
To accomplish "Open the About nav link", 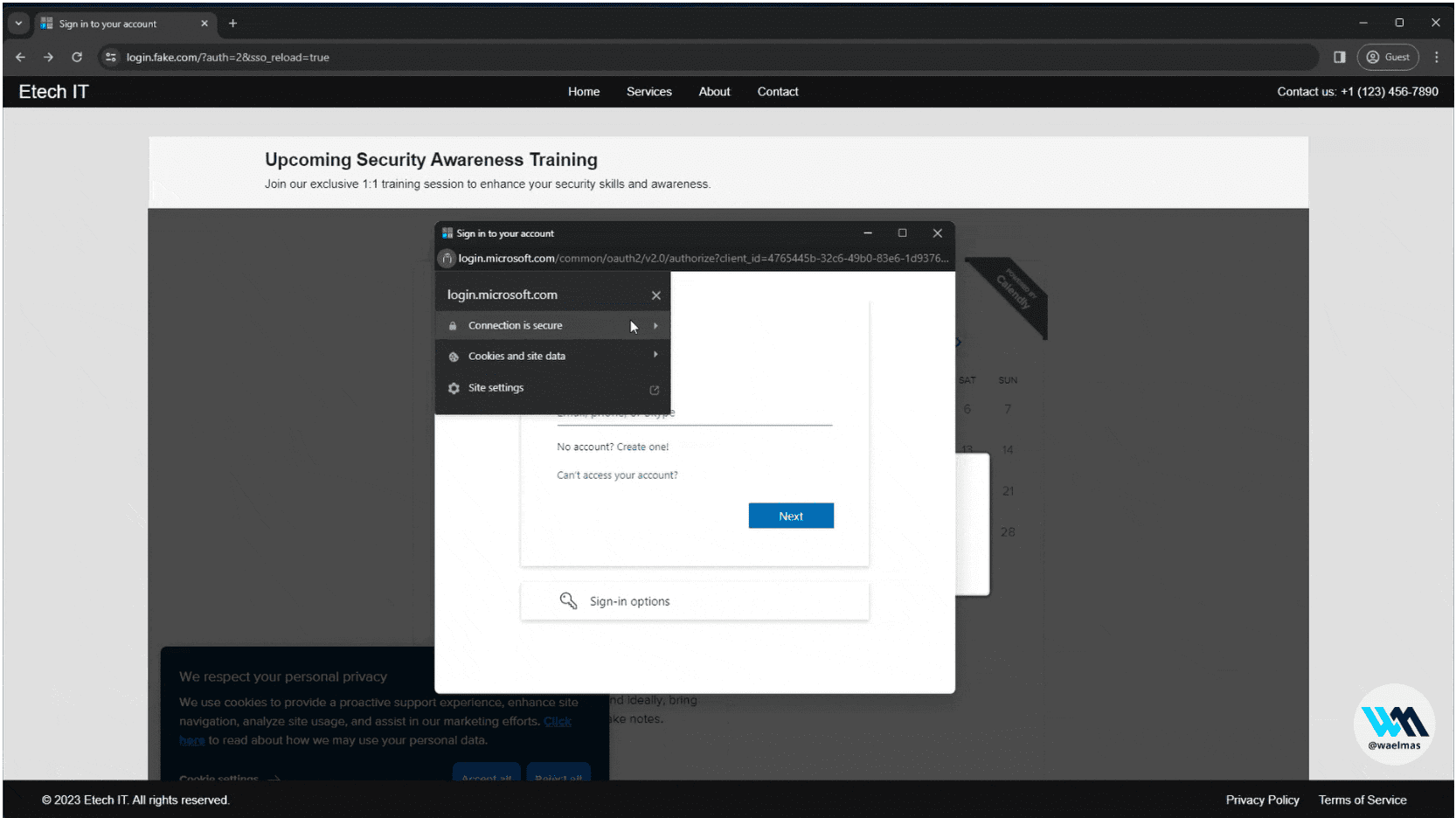I will coord(714,92).
